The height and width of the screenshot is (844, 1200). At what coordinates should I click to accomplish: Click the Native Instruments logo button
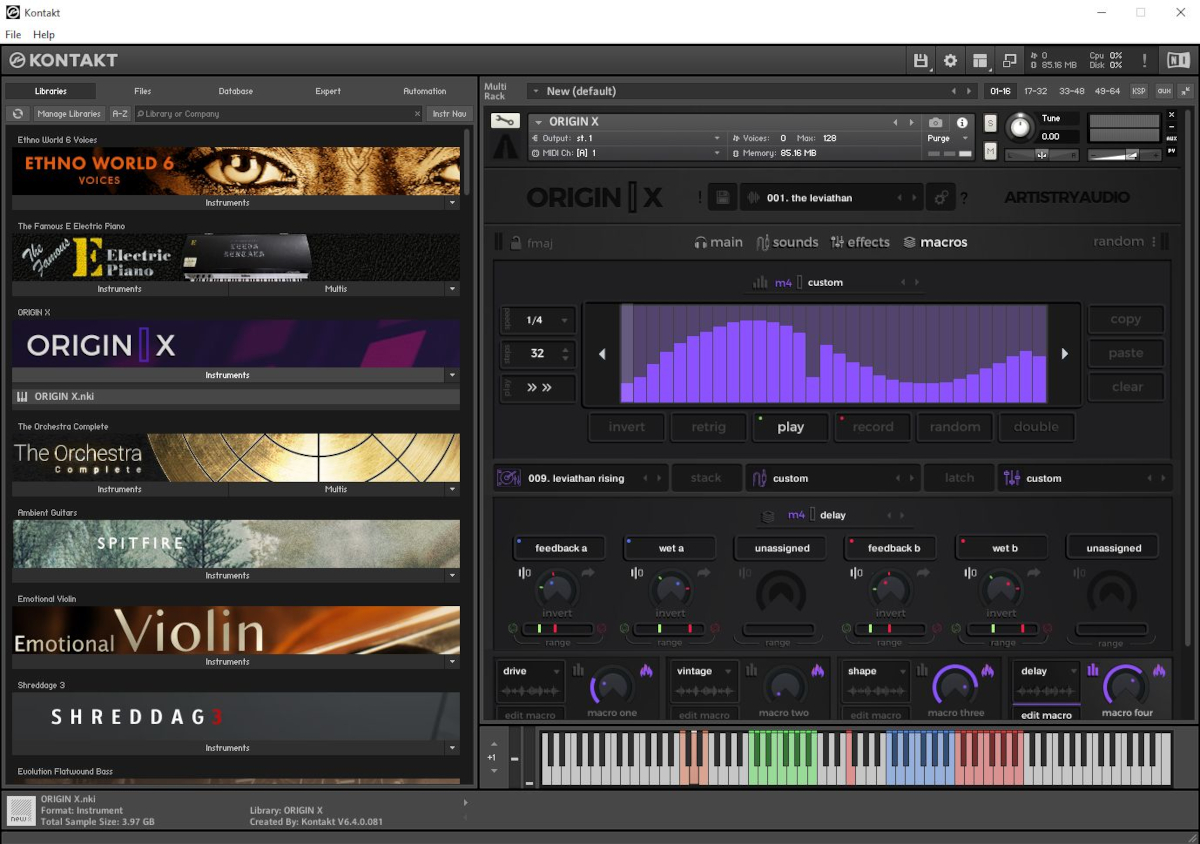tap(1177, 61)
